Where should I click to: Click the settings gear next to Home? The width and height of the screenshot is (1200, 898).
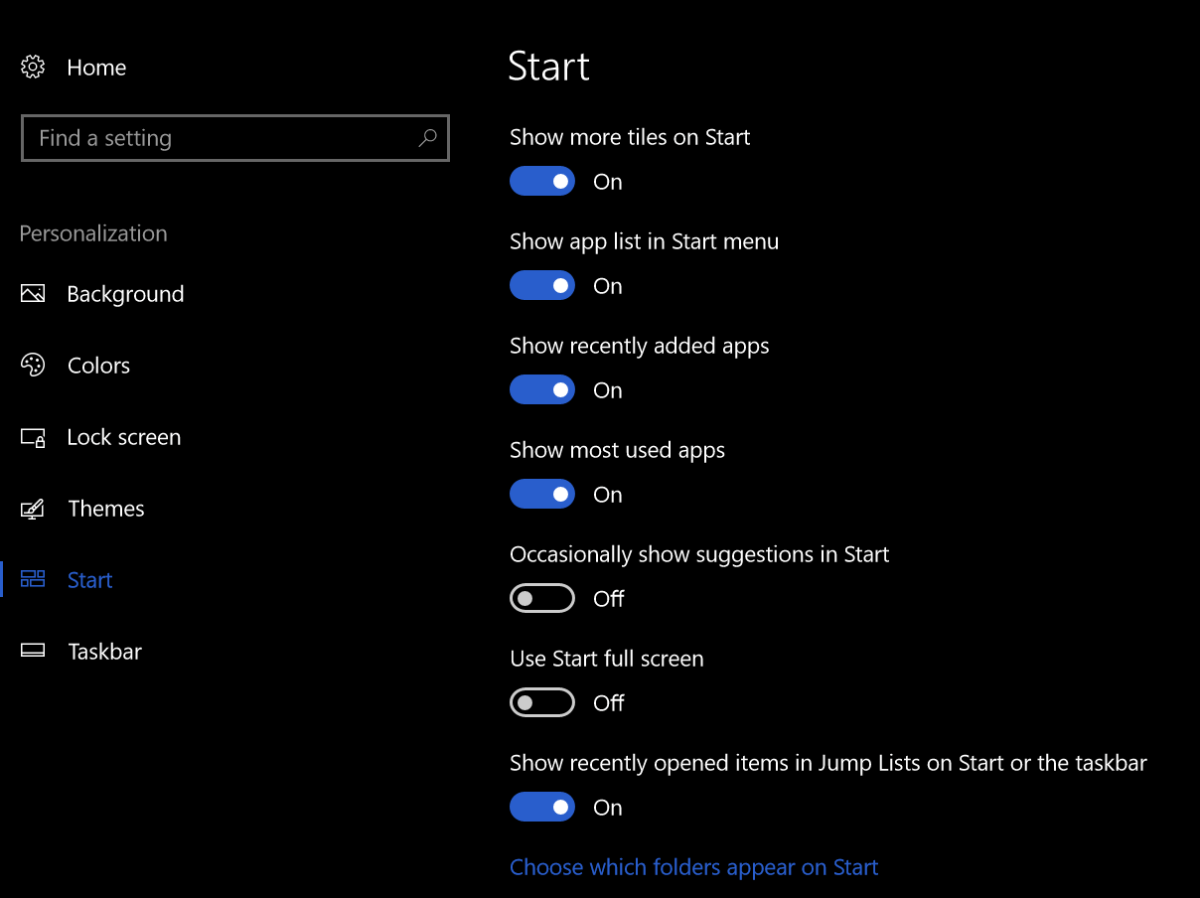tap(32, 66)
